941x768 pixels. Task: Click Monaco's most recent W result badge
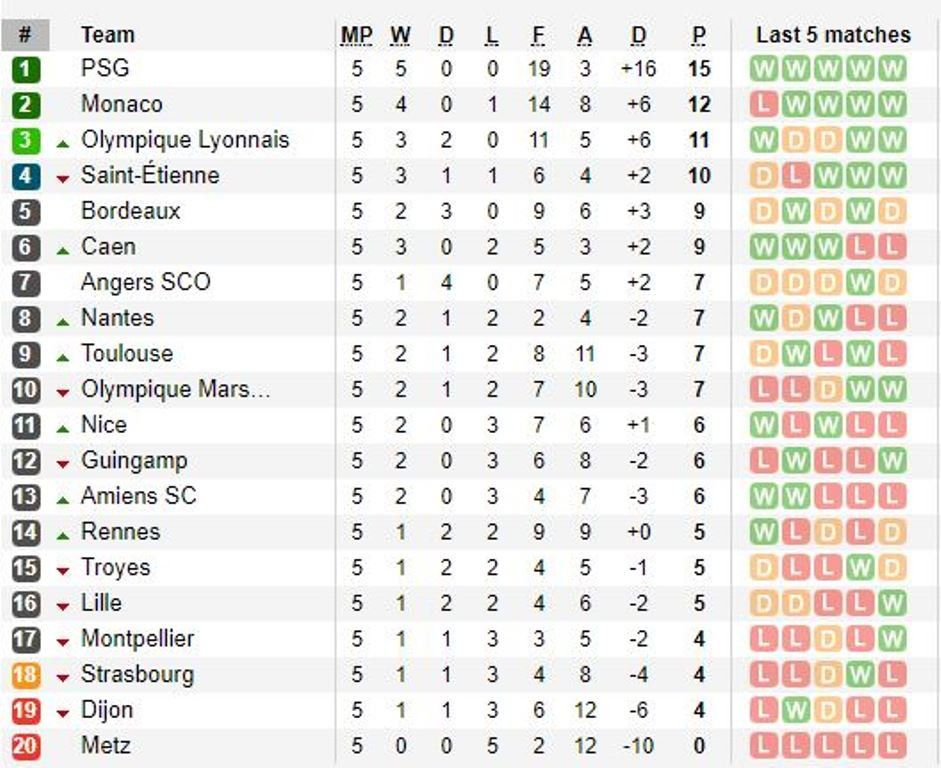[892, 105]
